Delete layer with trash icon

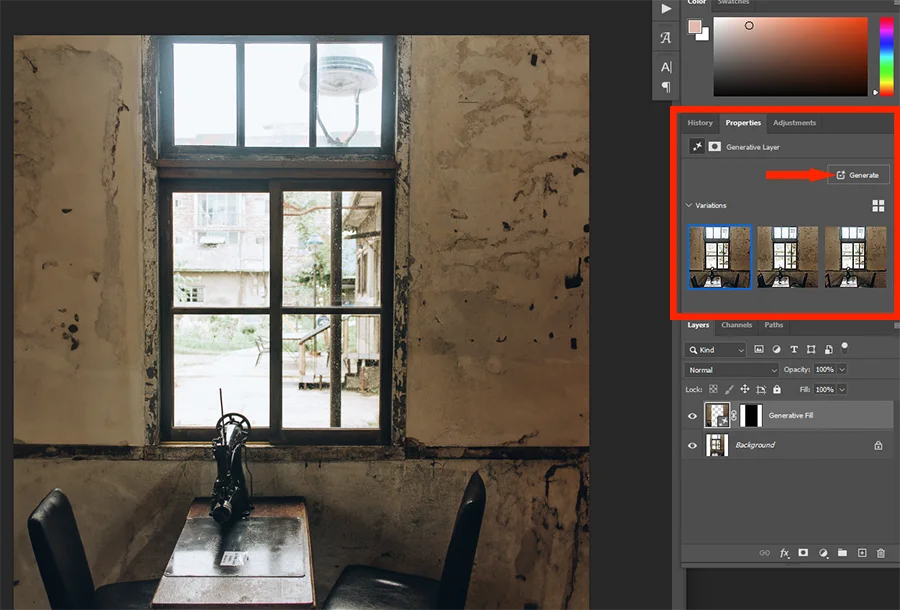click(880, 553)
